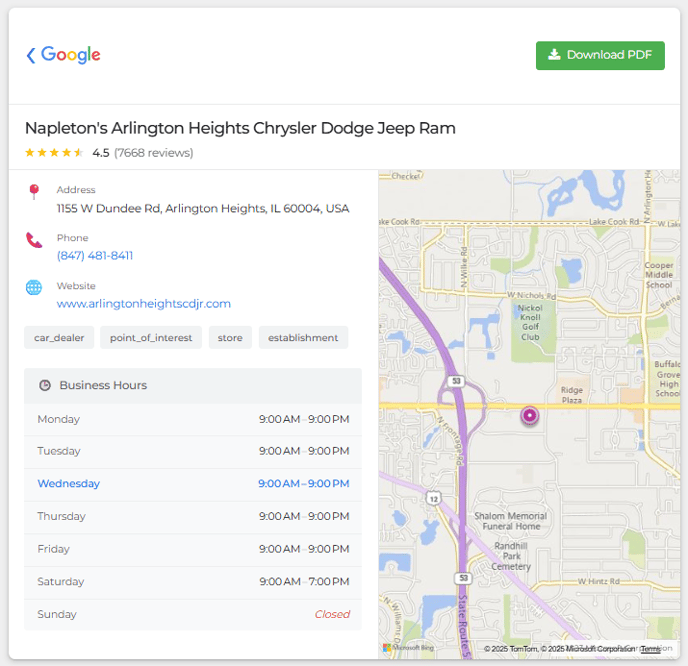Click Ridge Plaza label on map
The height and width of the screenshot is (666, 688).
[572, 395]
